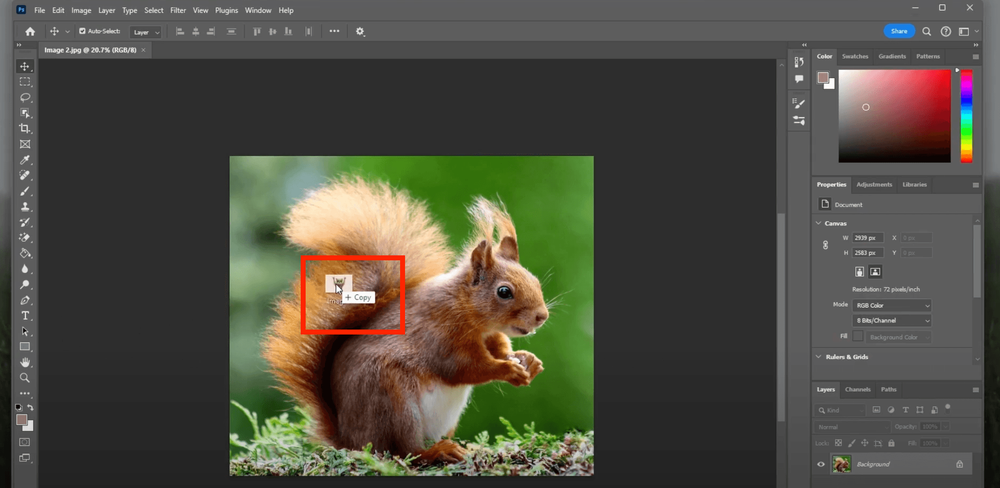Click the canvas width input field

pyautogui.click(x=865, y=238)
